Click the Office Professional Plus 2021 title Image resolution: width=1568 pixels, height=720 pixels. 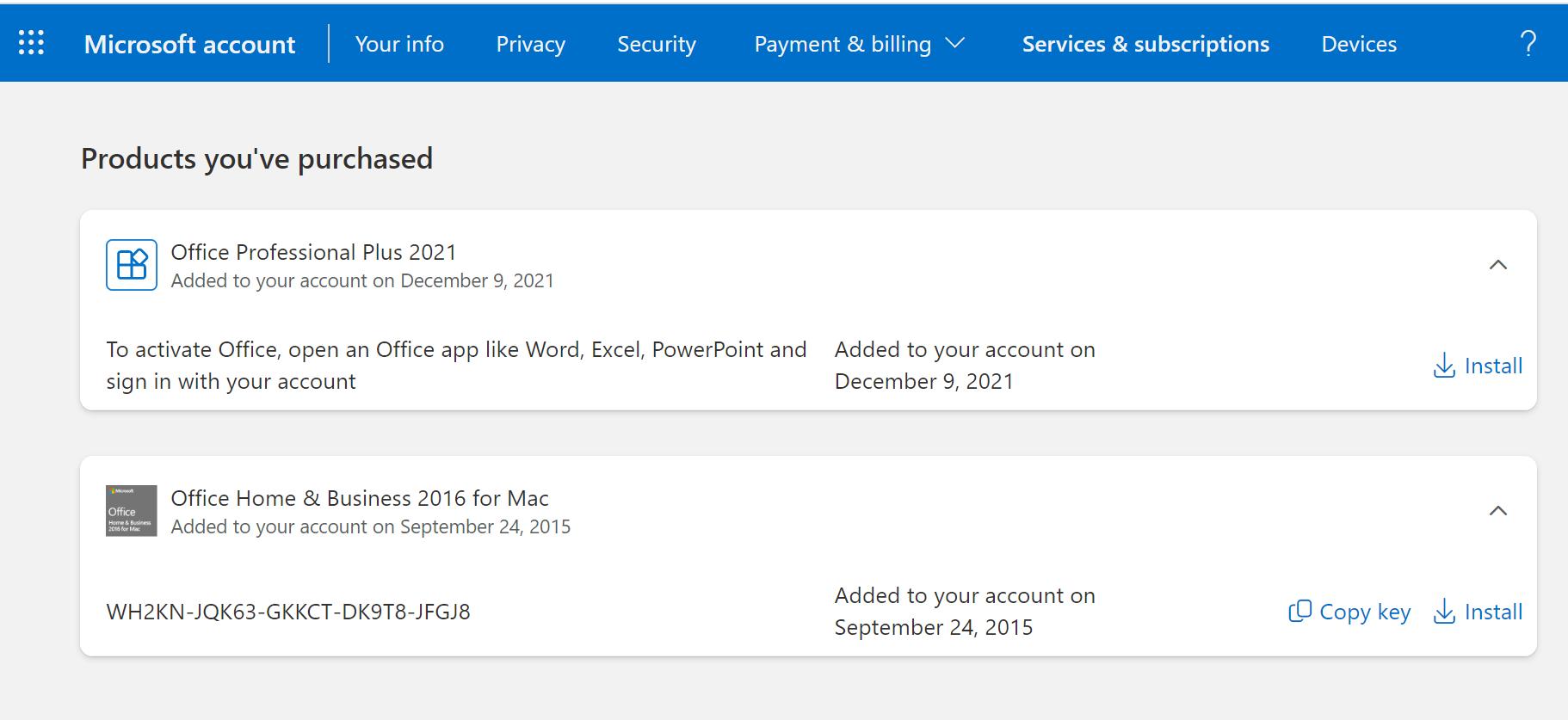[x=313, y=252]
